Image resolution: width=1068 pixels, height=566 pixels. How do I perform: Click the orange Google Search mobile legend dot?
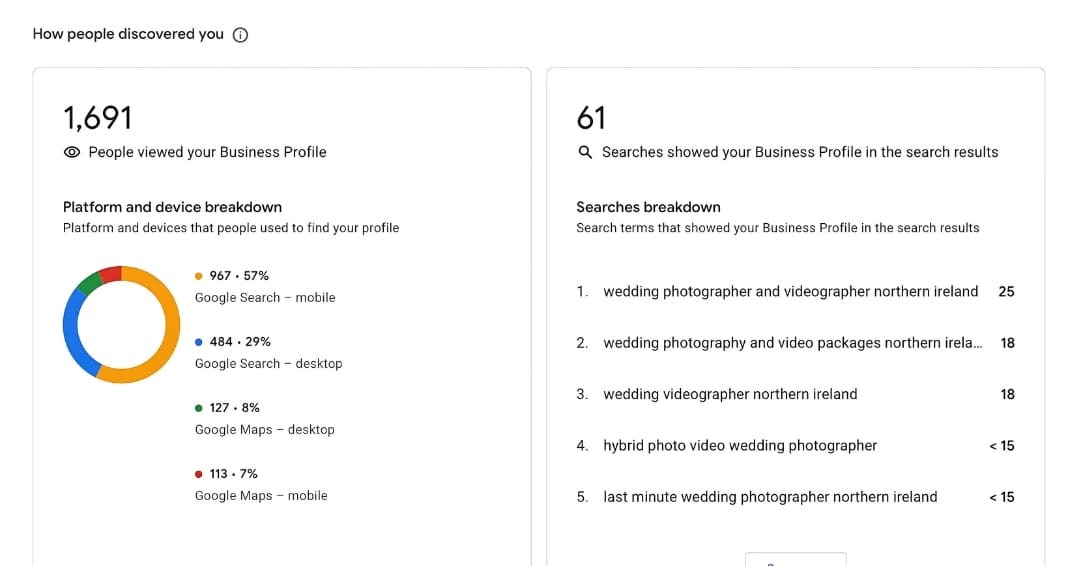point(199,276)
